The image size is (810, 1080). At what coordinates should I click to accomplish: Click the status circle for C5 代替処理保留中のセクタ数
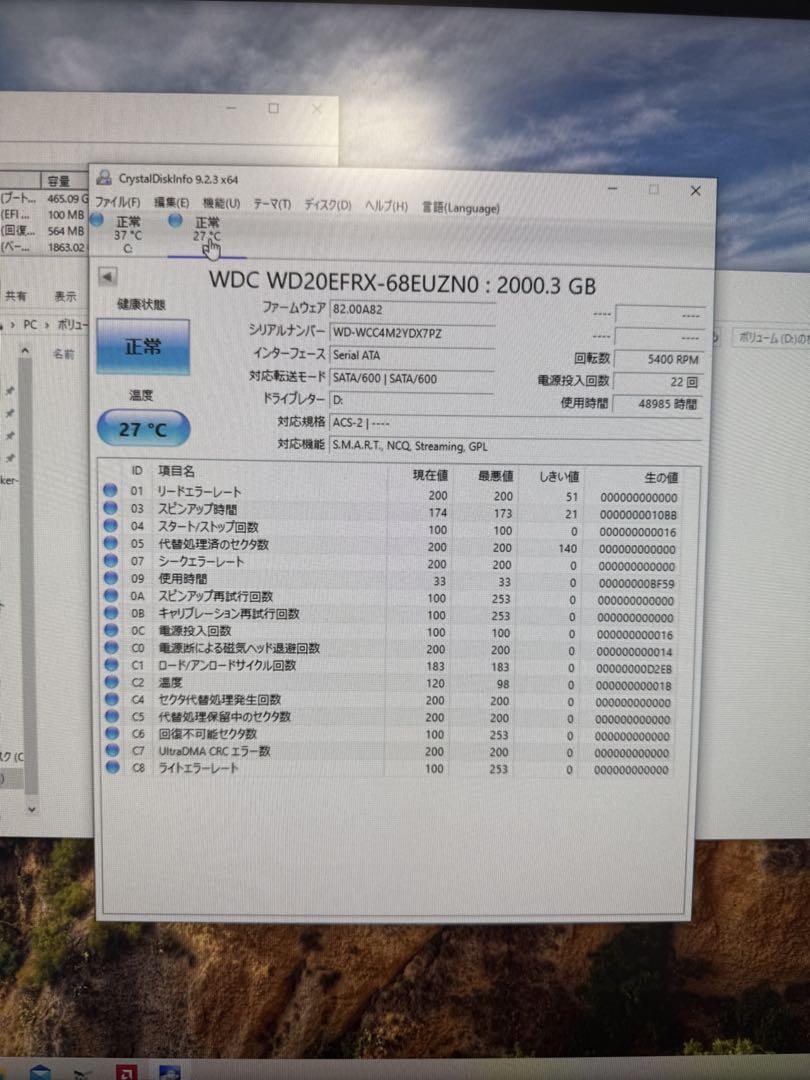coord(112,716)
